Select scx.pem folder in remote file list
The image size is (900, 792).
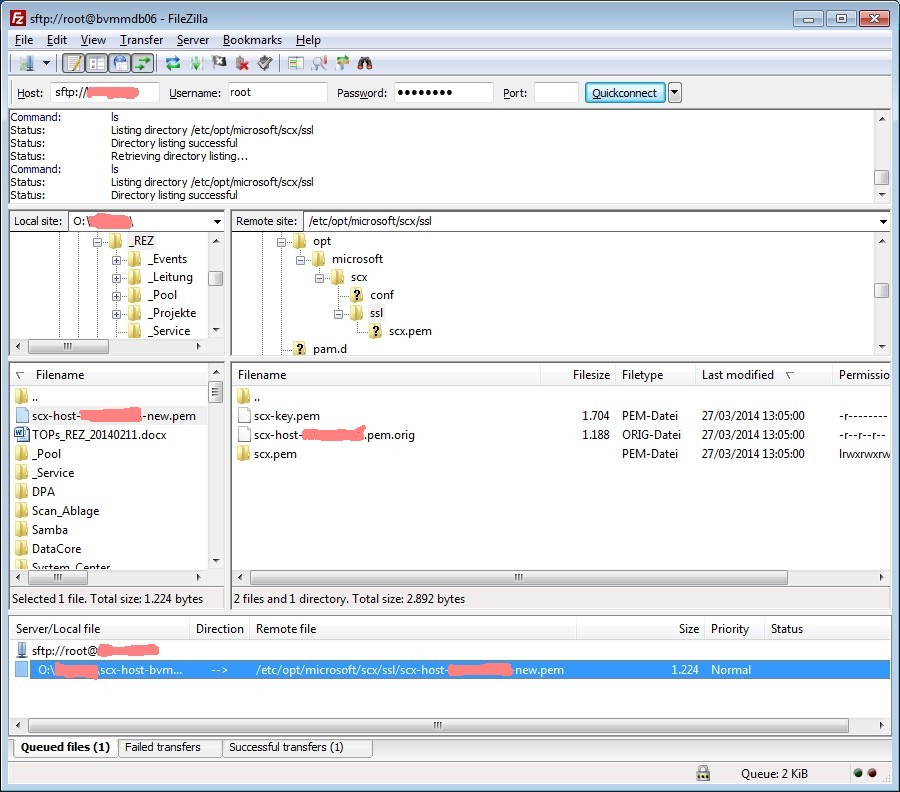(275, 454)
